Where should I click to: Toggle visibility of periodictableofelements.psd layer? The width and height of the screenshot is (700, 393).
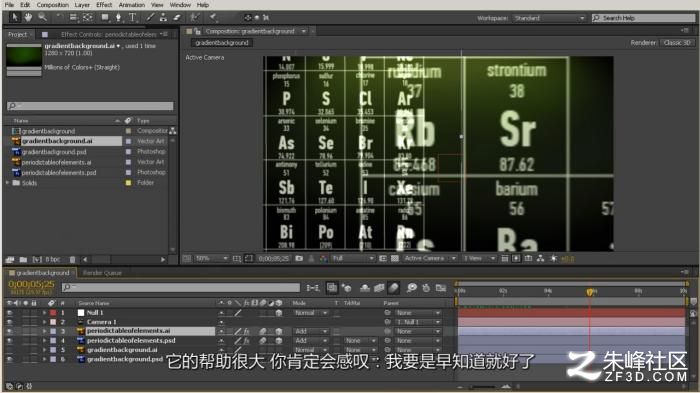click(9, 341)
